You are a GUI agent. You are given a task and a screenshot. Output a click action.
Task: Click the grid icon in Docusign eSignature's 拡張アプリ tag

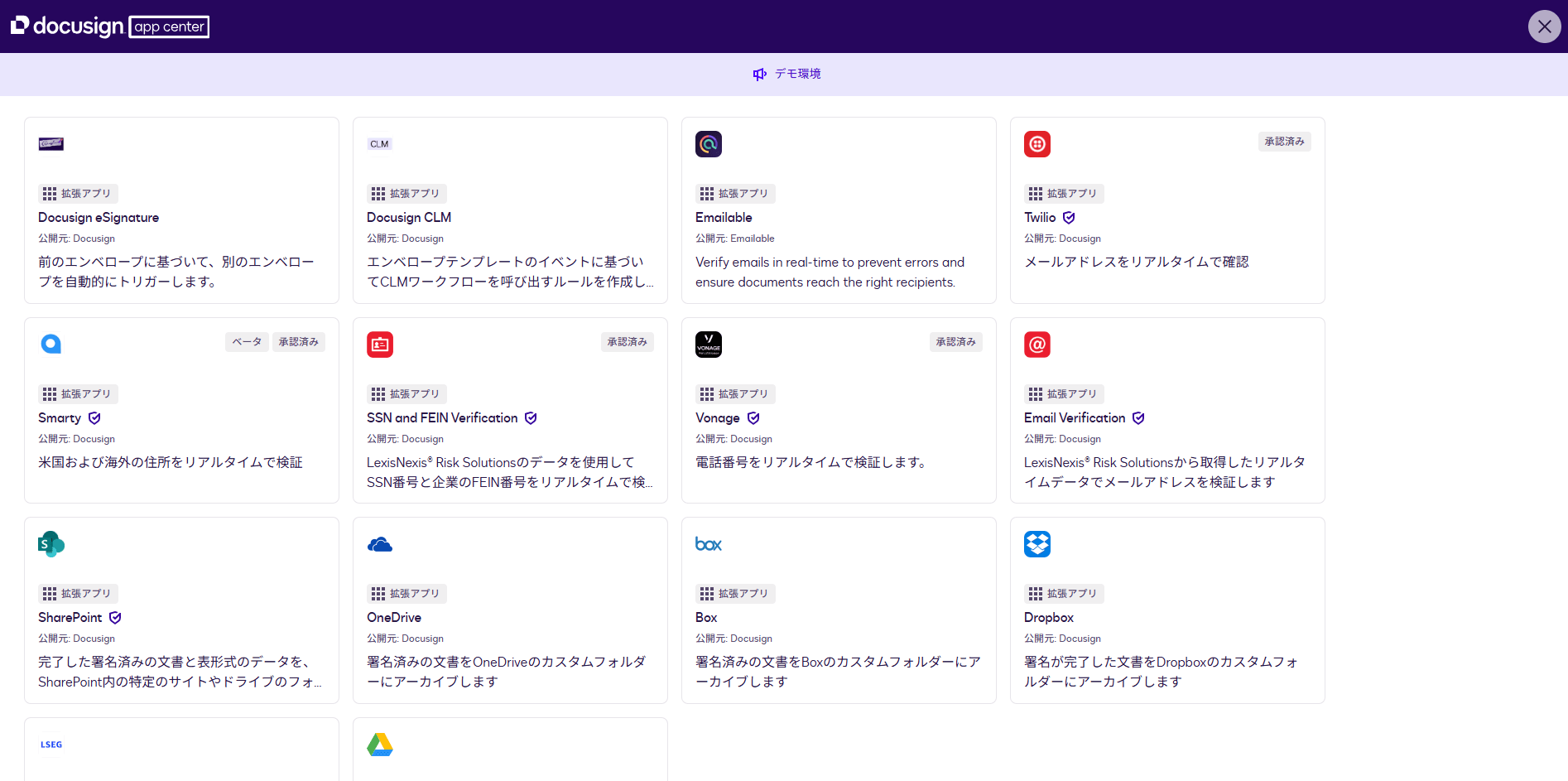50,194
